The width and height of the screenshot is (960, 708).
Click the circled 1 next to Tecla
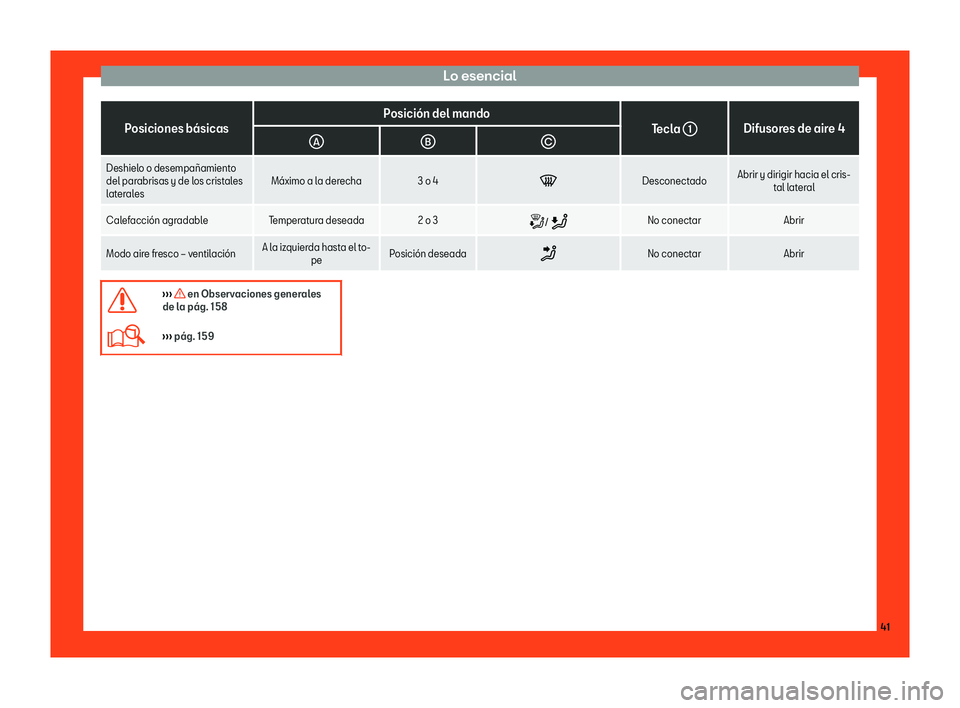point(690,129)
